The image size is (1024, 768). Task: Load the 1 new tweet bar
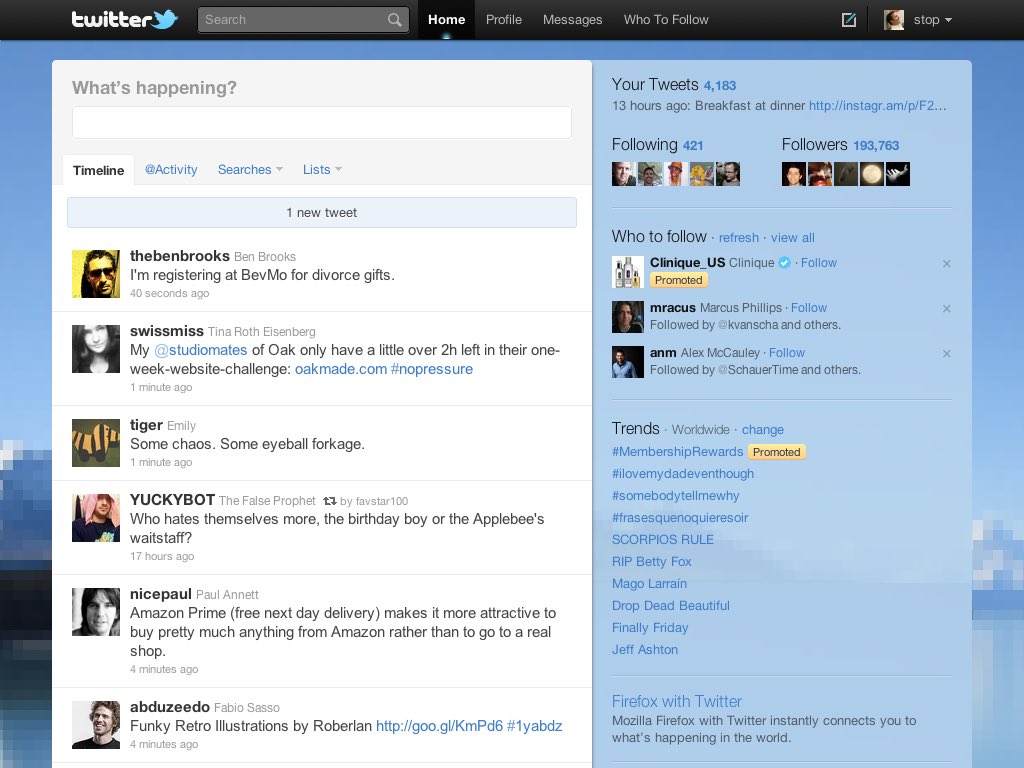[x=322, y=213]
